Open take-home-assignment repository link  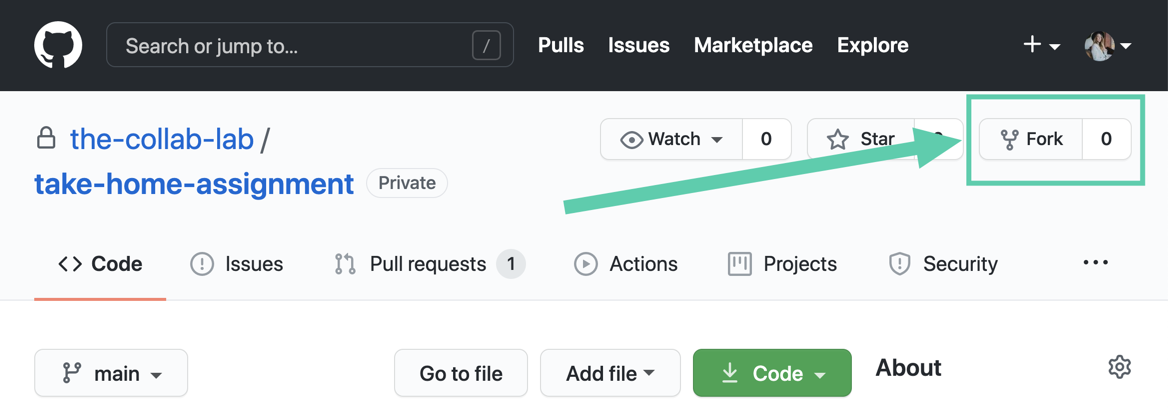(x=194, y=183)
